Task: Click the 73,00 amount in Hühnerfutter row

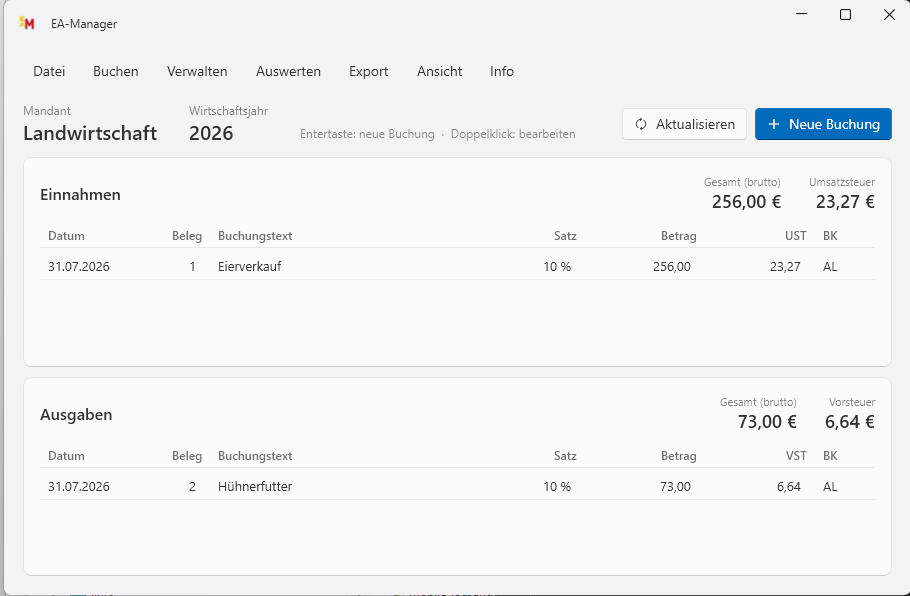Action: (x=675, y=487)
